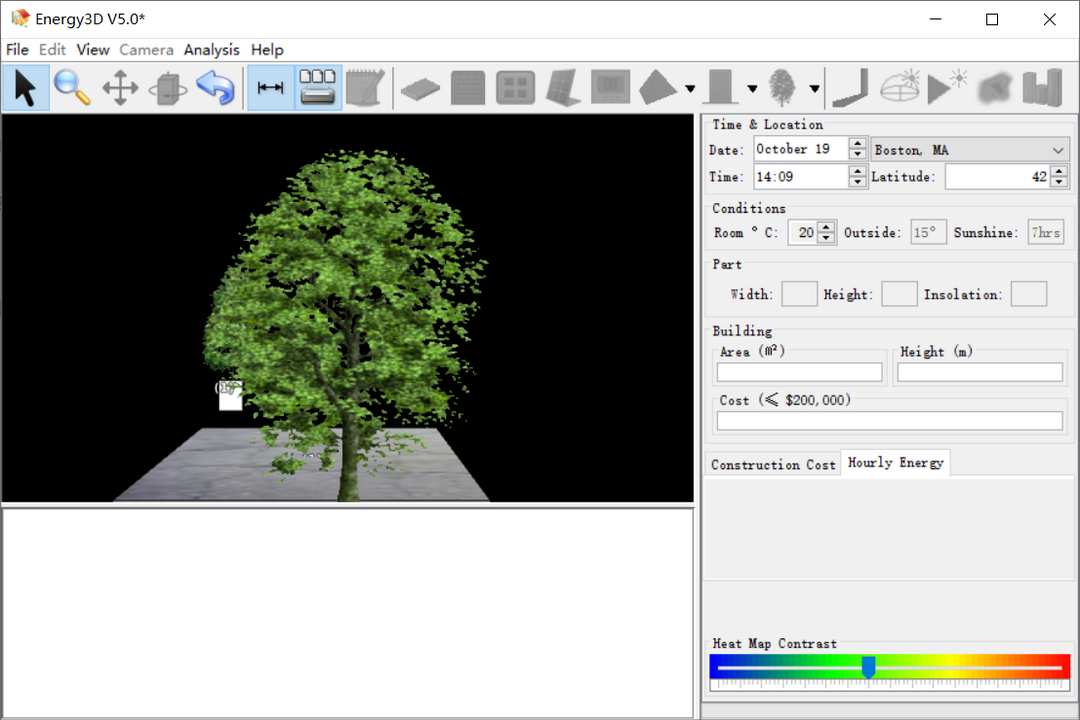
Task: Open the Boston, MA city dropdown
Action: coord(969,150)
